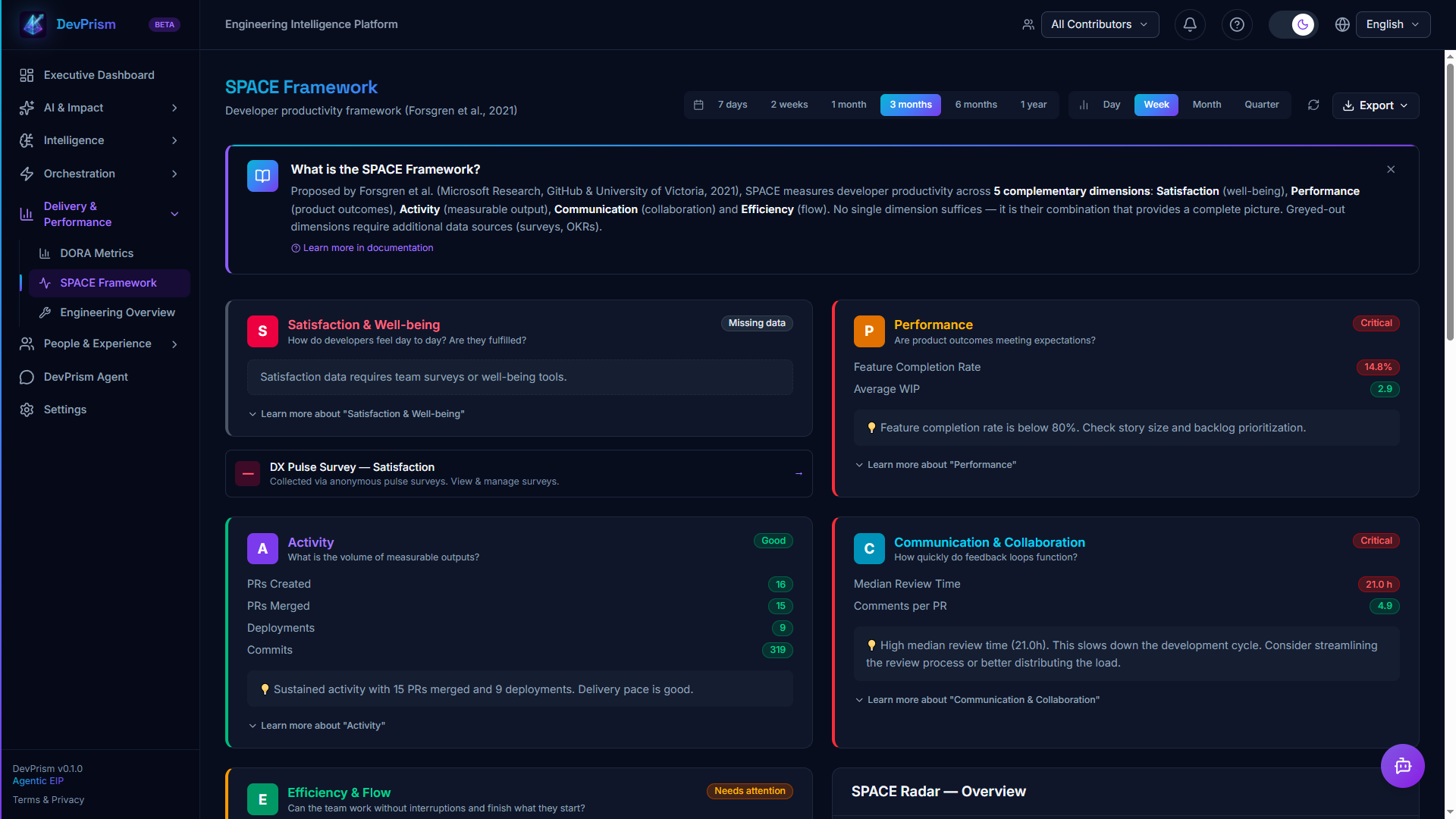Click the globe language icon
Viewport: 1456px width, 819px height.
coord(1342,24)
